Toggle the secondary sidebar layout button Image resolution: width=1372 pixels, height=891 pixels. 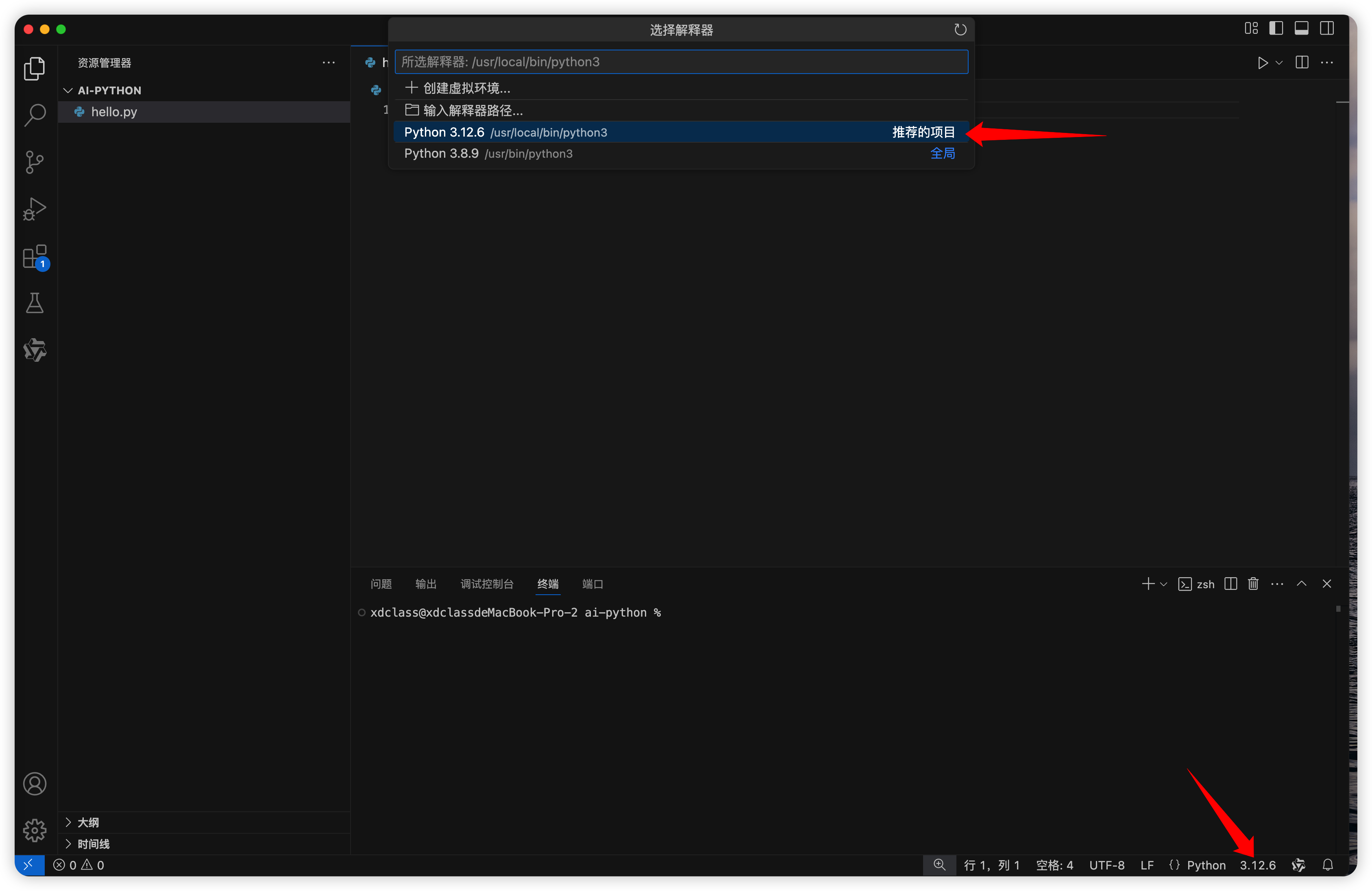tap(1326, 28)
